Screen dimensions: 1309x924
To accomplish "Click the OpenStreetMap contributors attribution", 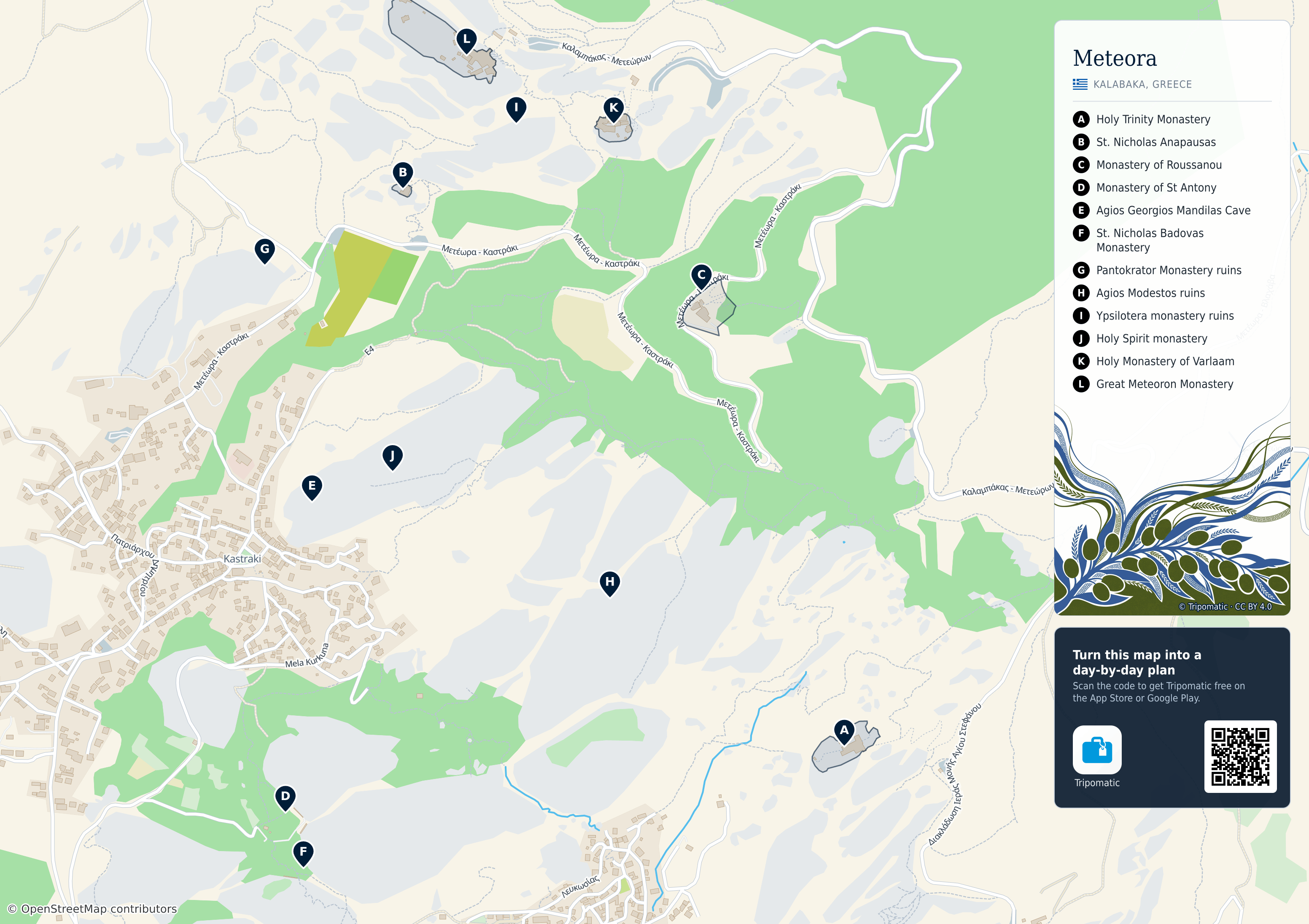I will tap(92, 908).
